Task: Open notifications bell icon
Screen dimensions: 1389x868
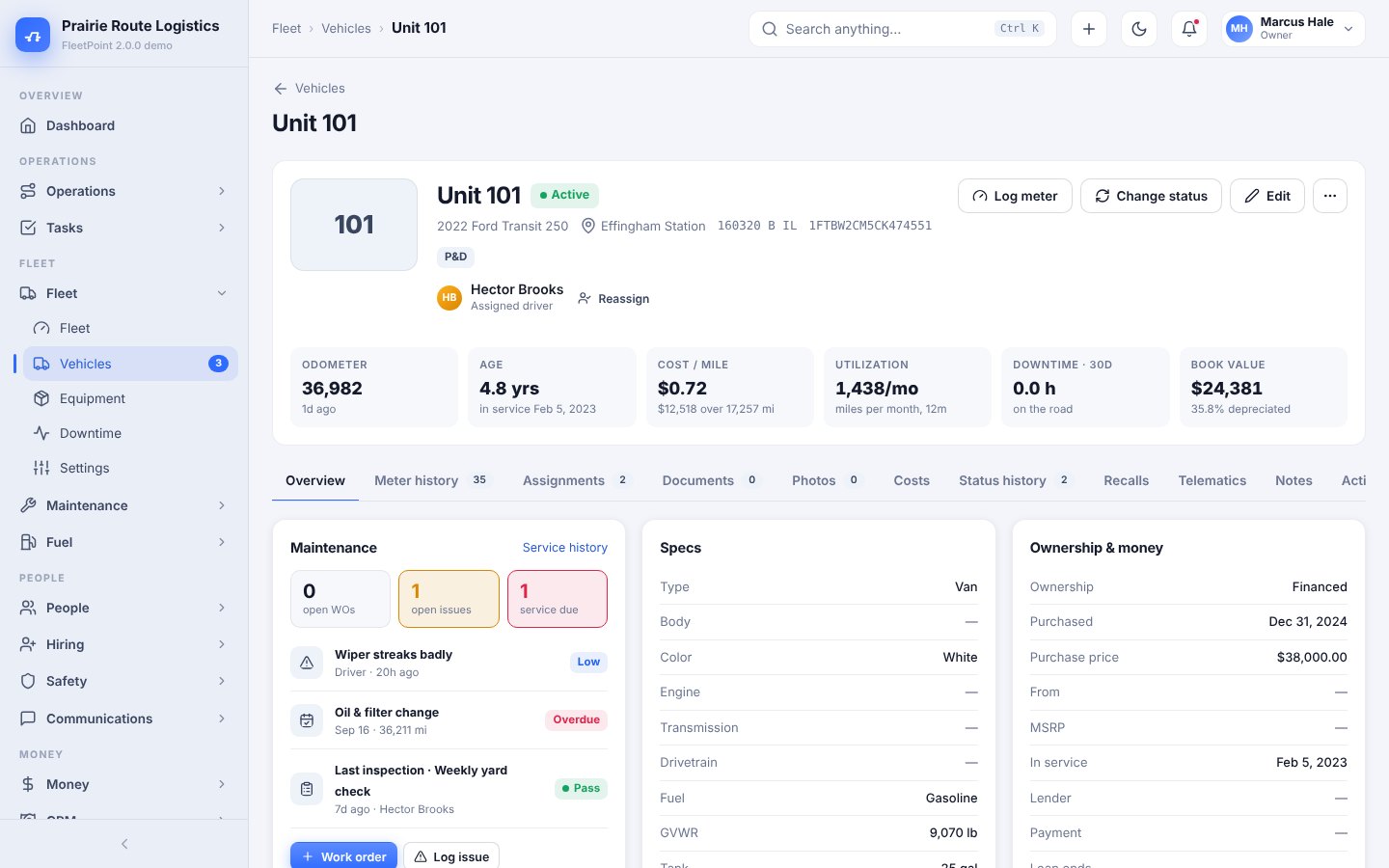Action: 1189,29
